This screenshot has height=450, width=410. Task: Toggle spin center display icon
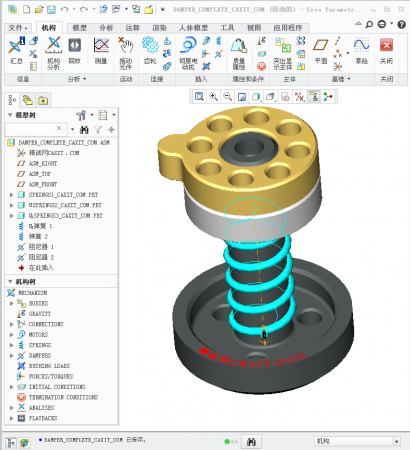click(x=328, y=97)
